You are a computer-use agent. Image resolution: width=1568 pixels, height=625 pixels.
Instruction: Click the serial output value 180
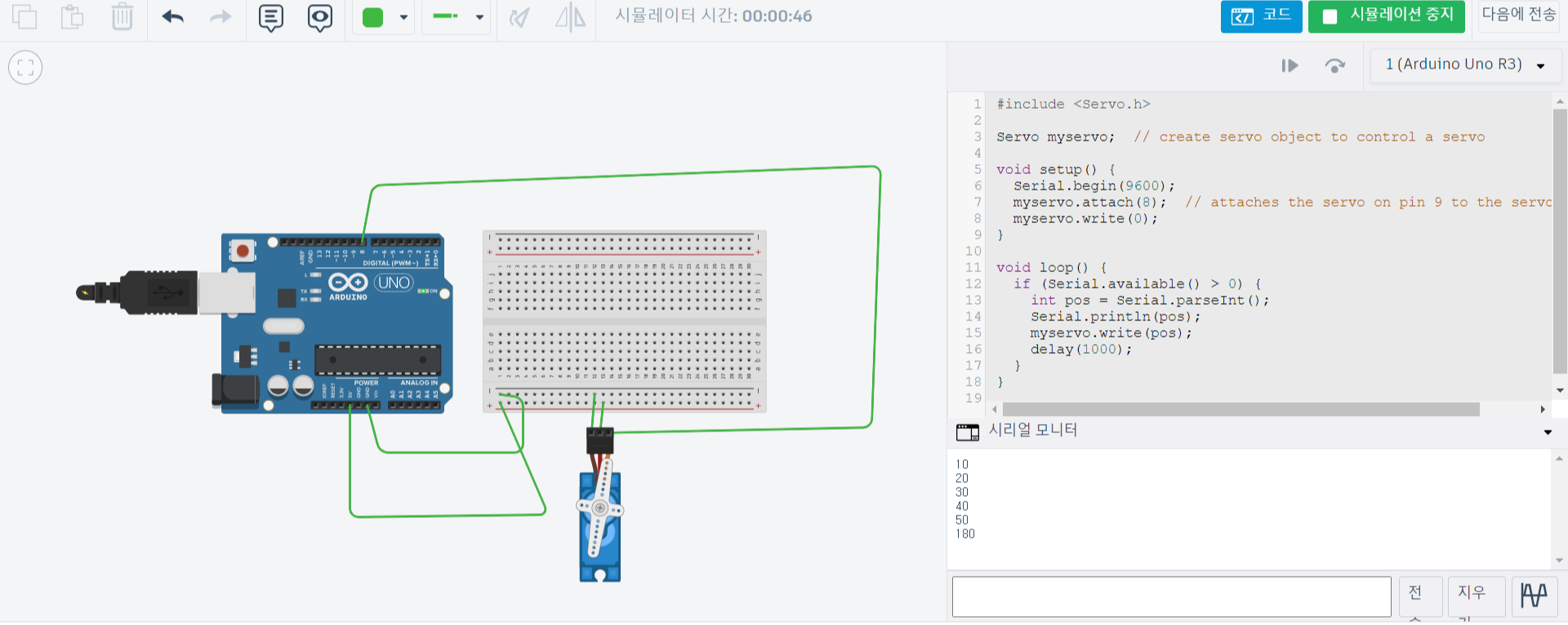(x=965, y=534)
